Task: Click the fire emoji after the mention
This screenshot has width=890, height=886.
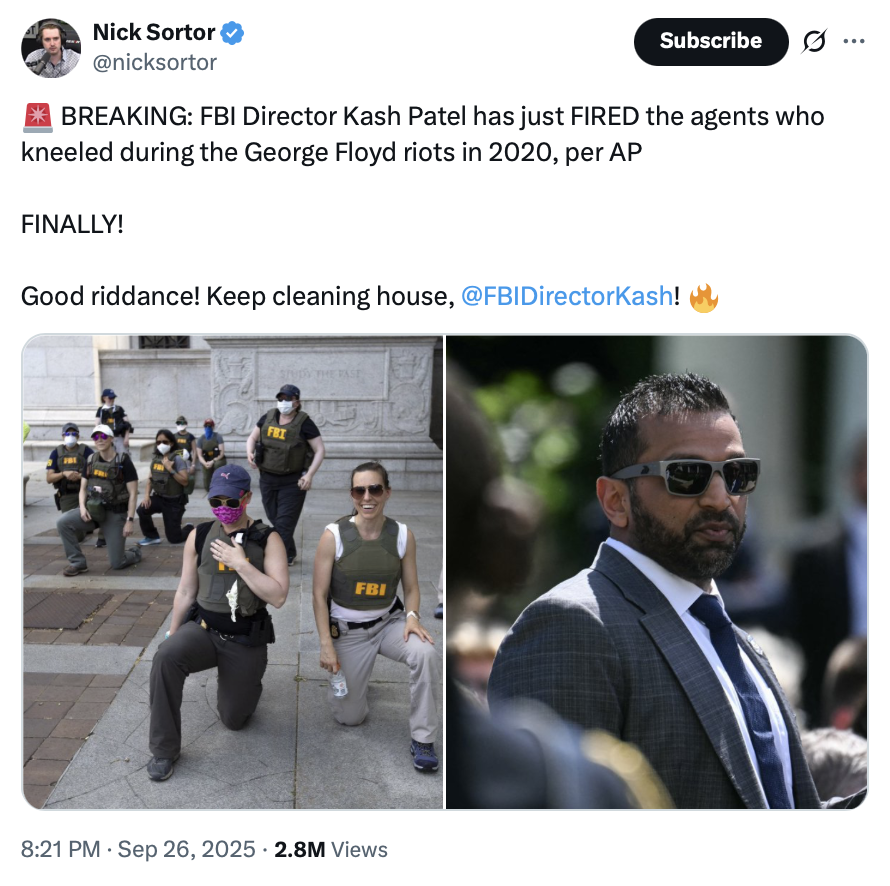Action: pos(704,297)
